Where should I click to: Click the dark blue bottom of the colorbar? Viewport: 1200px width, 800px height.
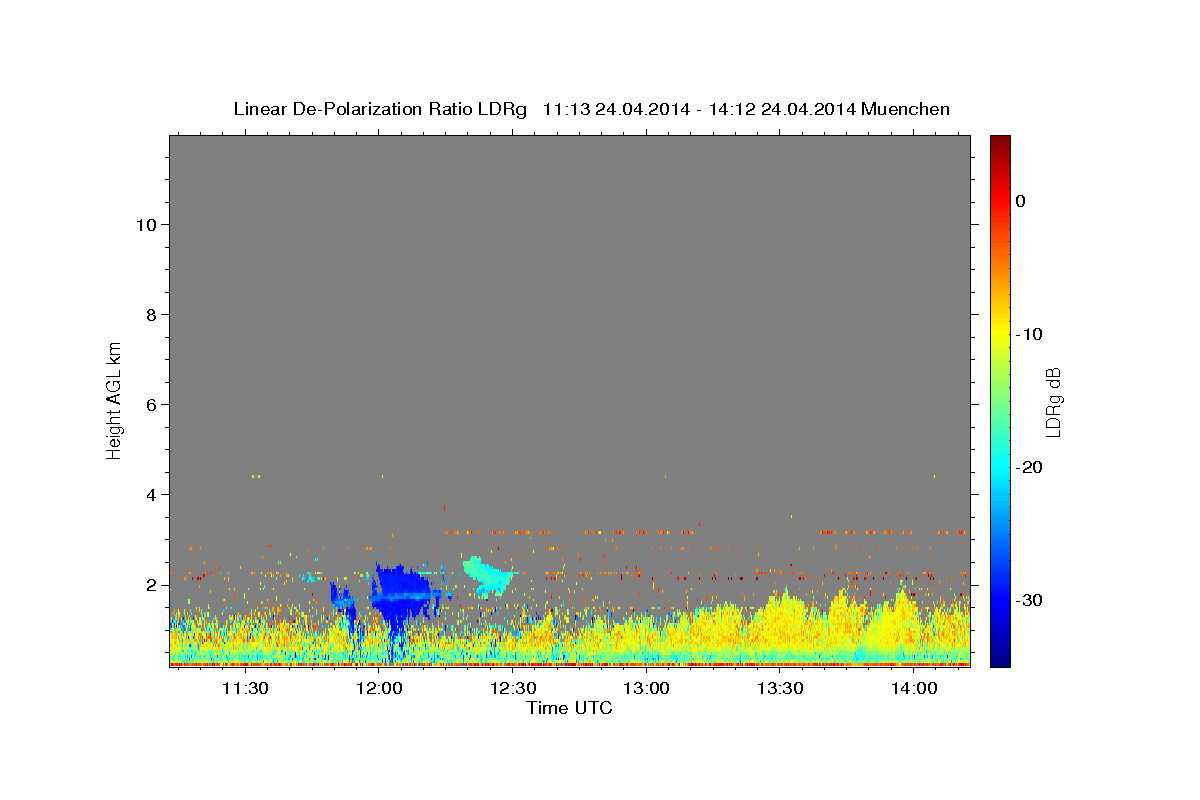point(999,656)
